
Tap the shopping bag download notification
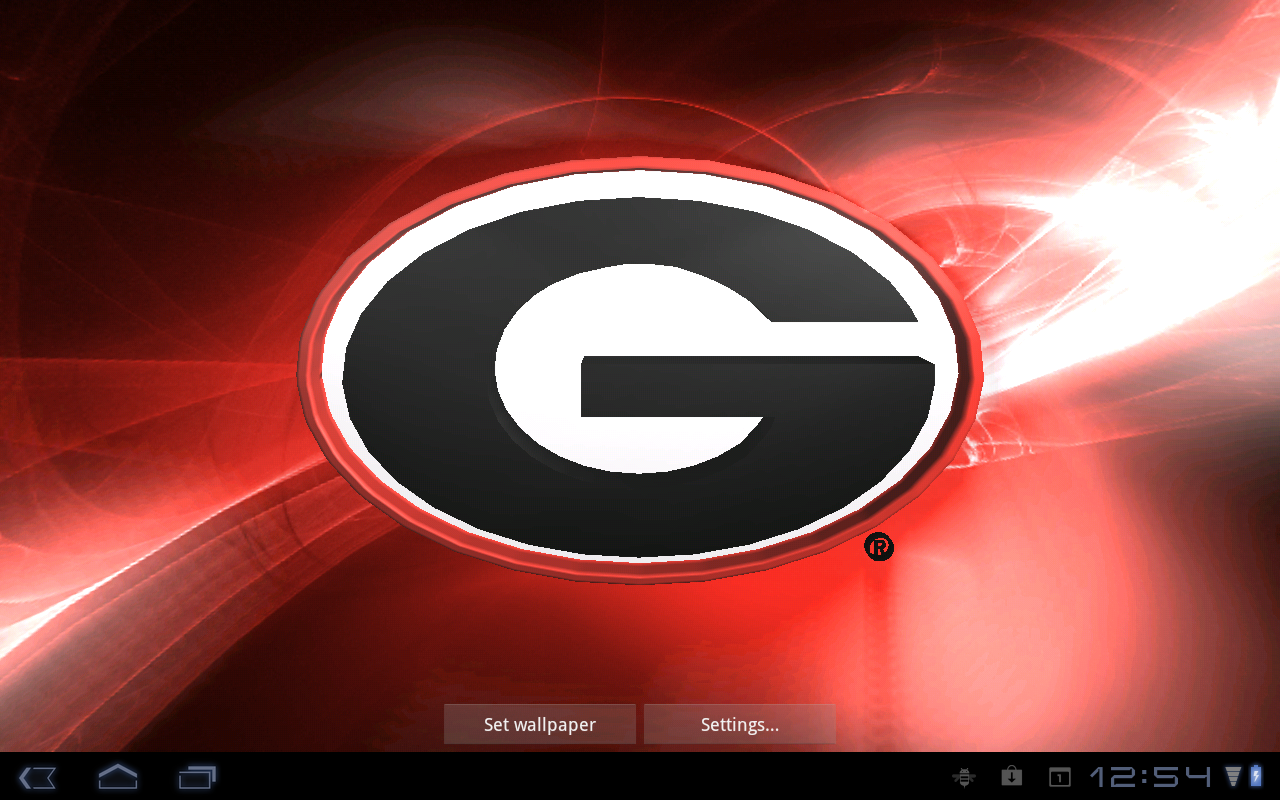(x=1011, y=777)
